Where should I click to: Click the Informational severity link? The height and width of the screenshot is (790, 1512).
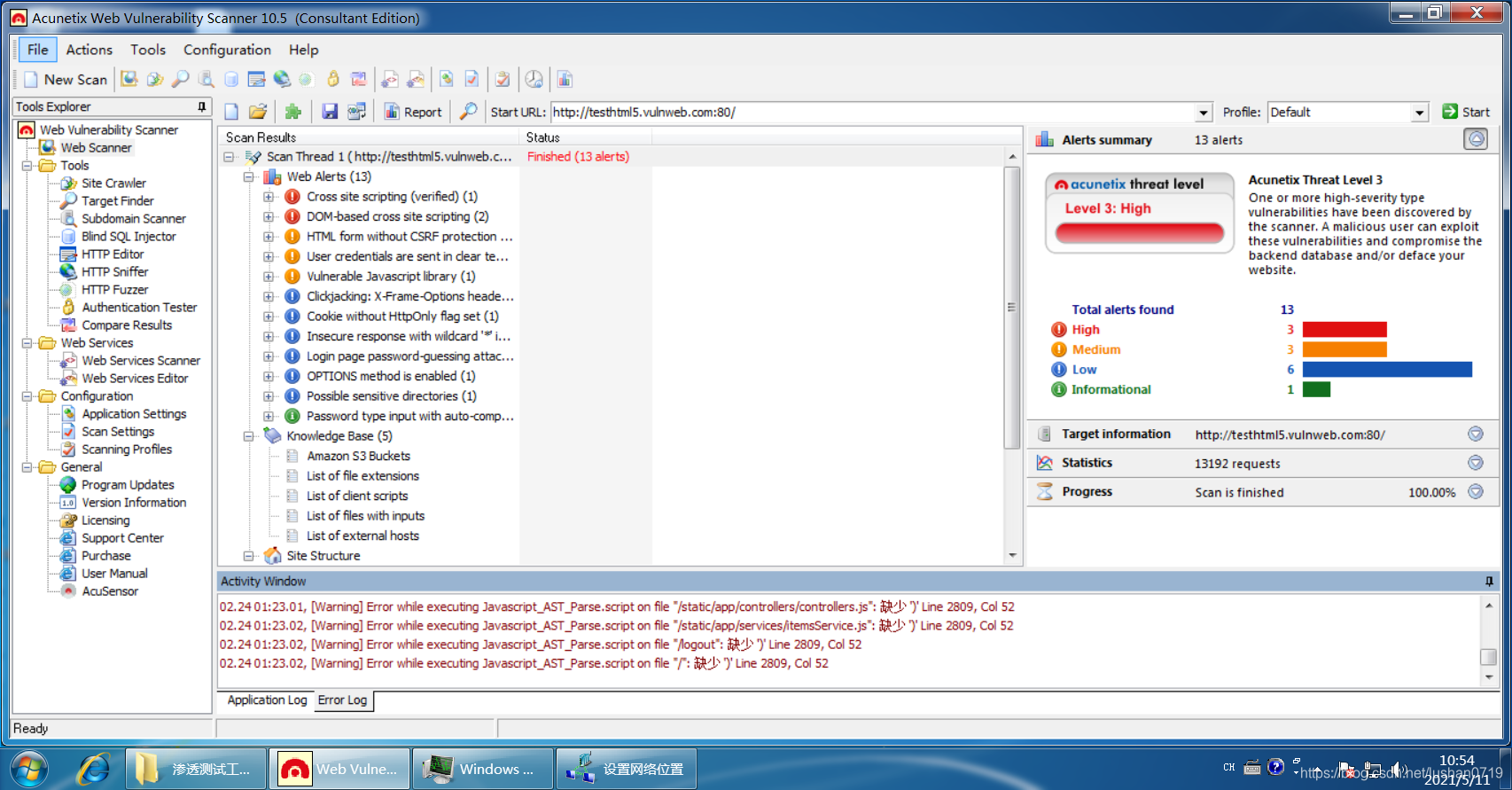click(x=1111, y=389)
